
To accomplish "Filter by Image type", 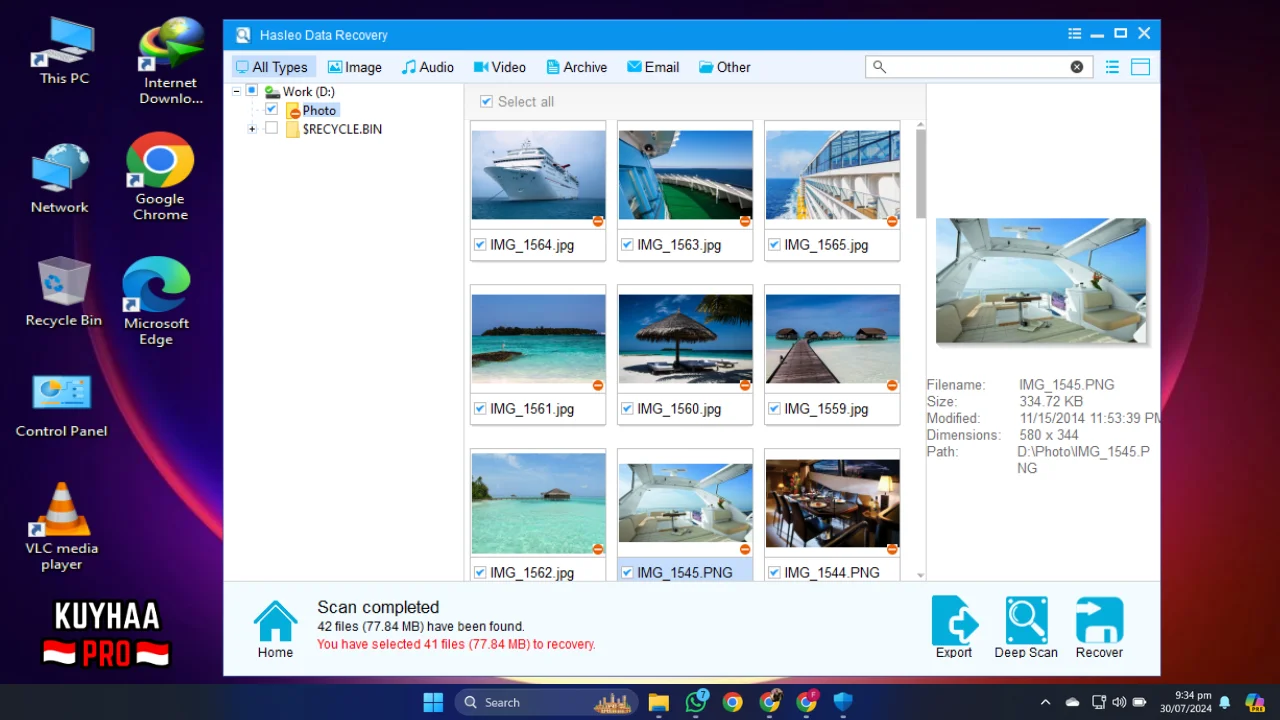I will 355,67.
